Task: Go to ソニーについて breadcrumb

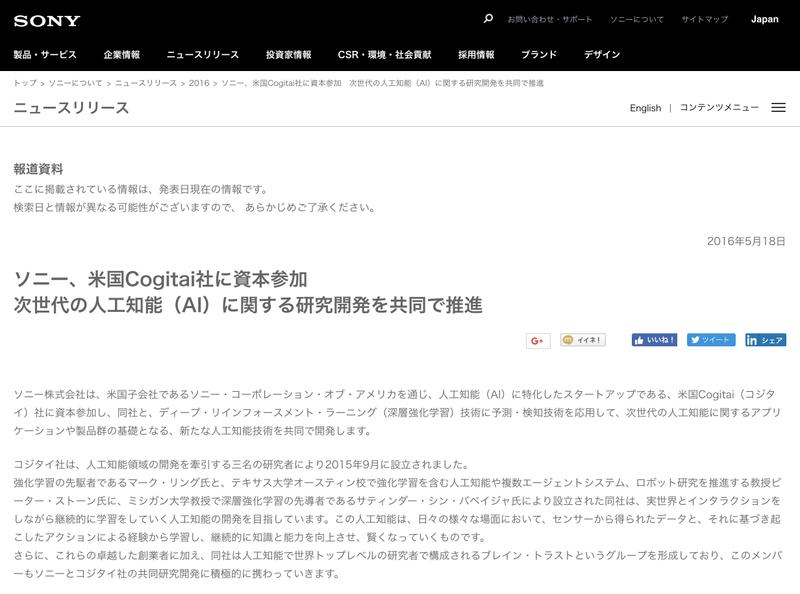Action: [x=76, y=83]
